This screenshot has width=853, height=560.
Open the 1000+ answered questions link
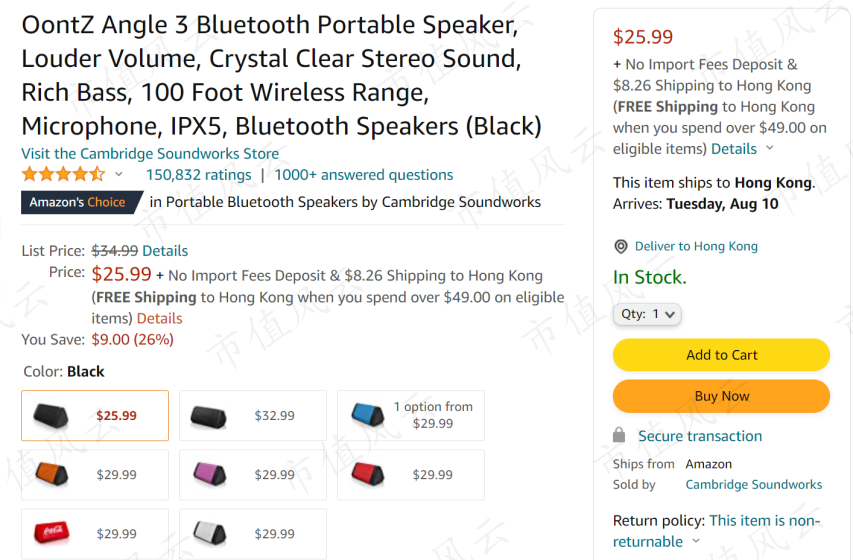point(363,175)
